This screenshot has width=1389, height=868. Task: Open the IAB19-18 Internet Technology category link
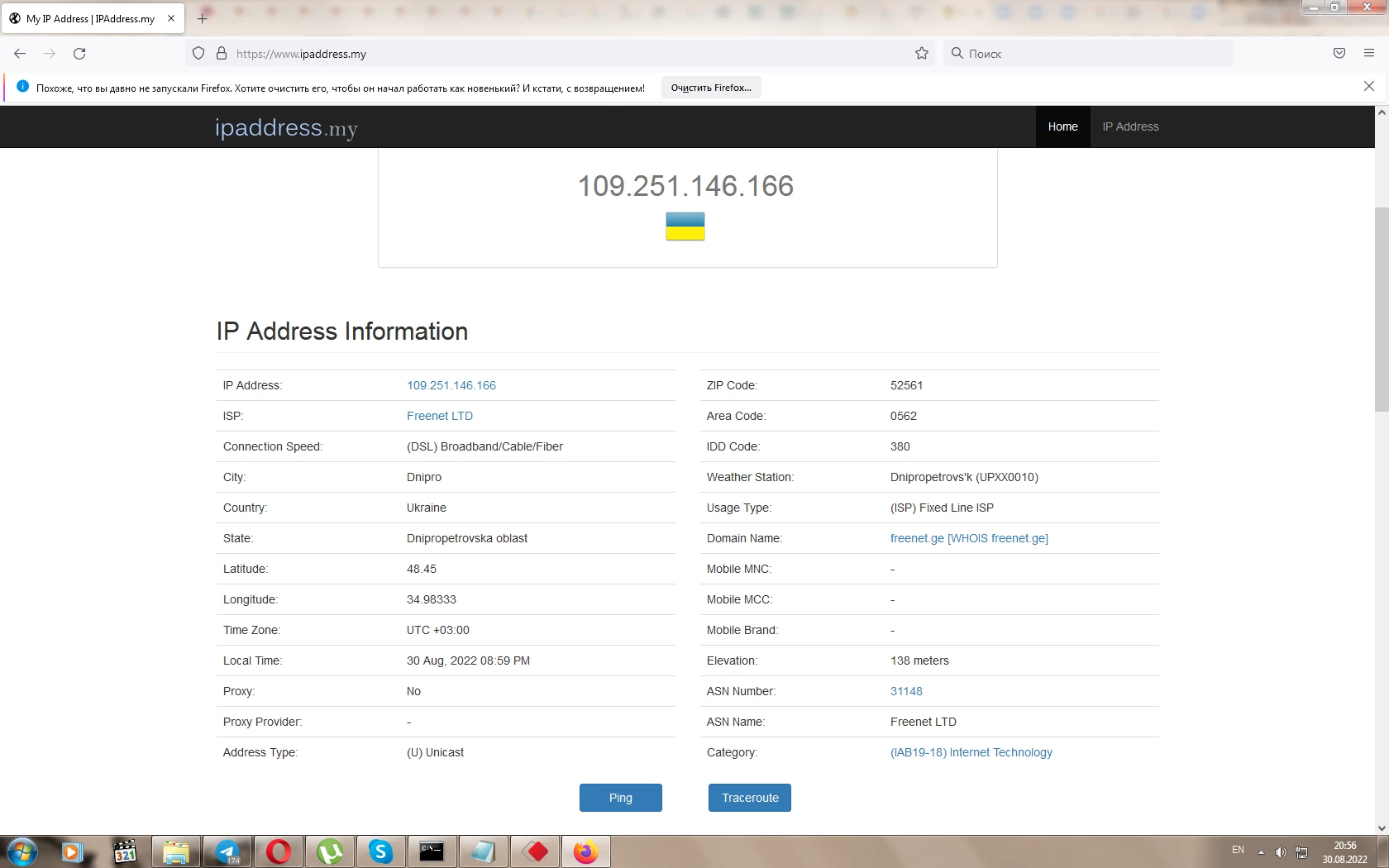(x=971, y=752)
